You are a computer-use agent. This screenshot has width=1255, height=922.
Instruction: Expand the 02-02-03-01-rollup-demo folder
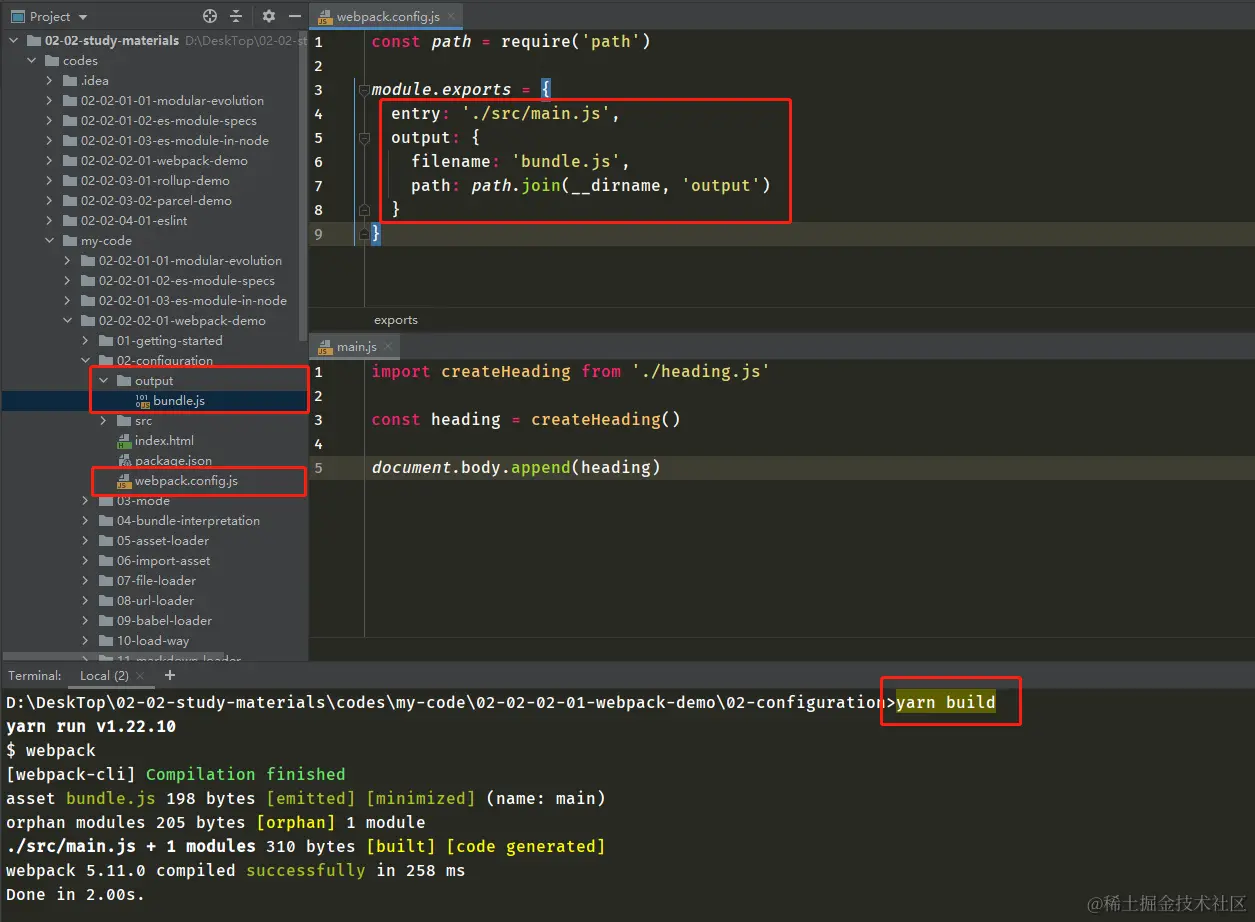50,181
